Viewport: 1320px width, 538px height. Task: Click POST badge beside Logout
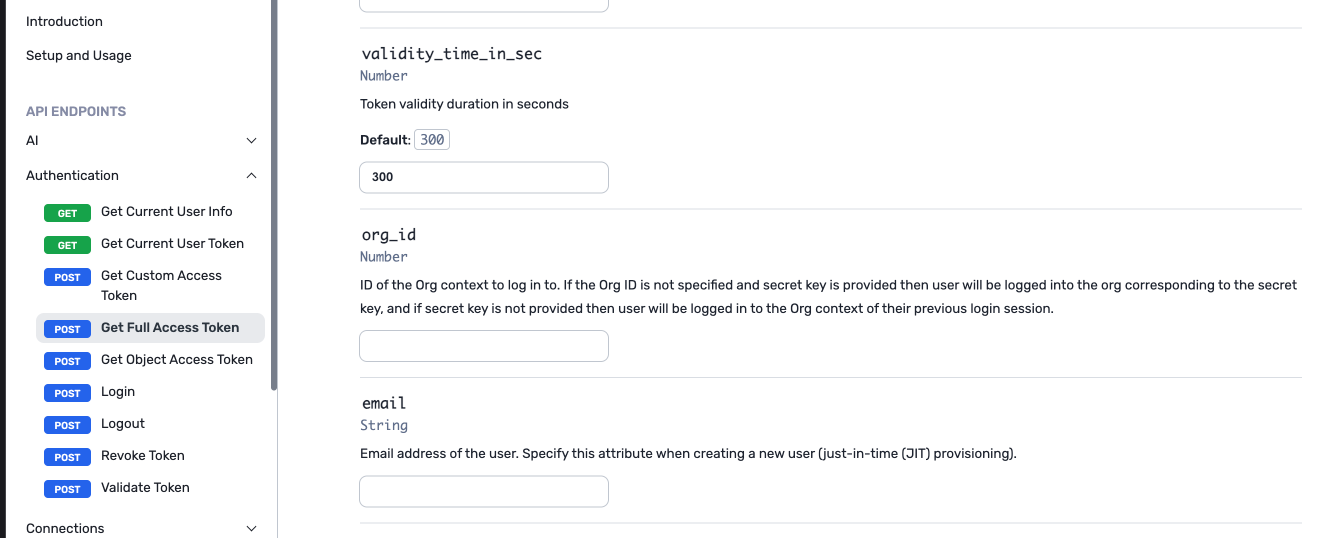pyautogui.click(x=67, y=425)
